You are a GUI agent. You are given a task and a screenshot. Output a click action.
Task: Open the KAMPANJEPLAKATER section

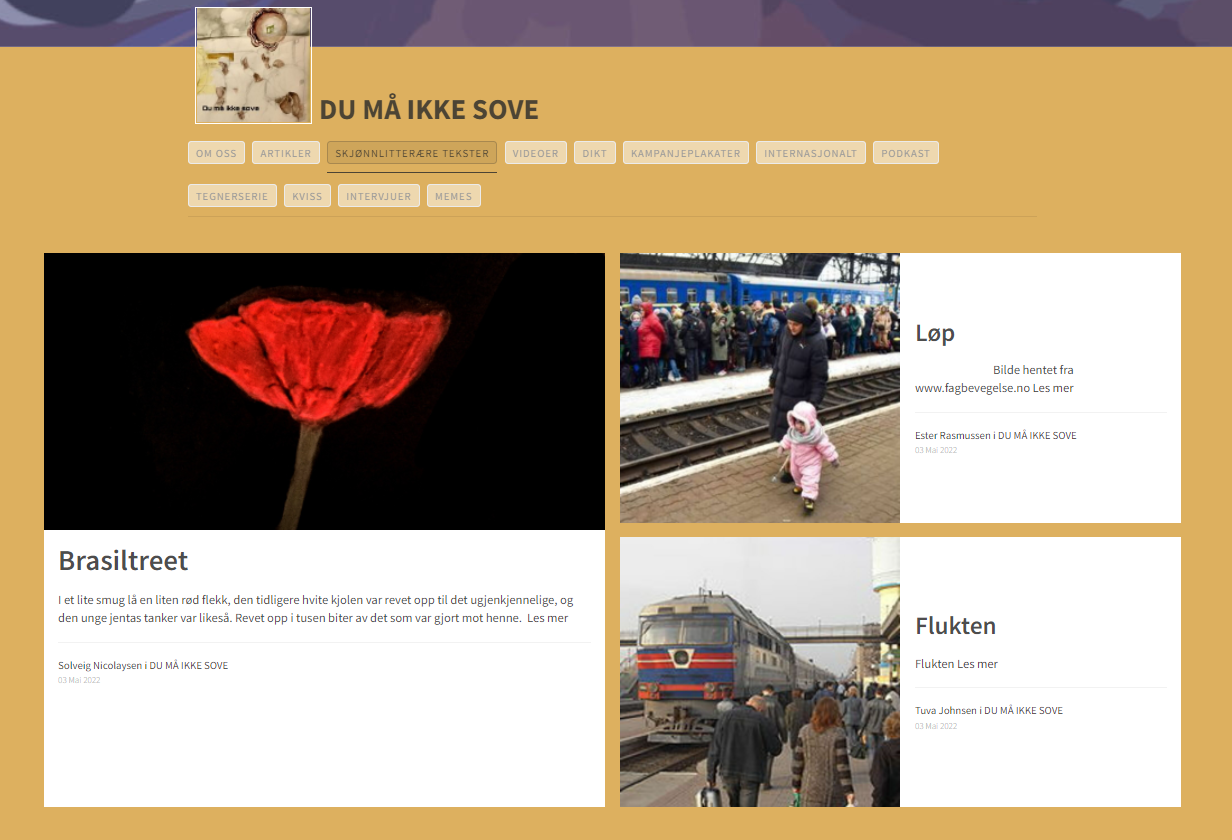pyautogui.click(x=686, y=153)
